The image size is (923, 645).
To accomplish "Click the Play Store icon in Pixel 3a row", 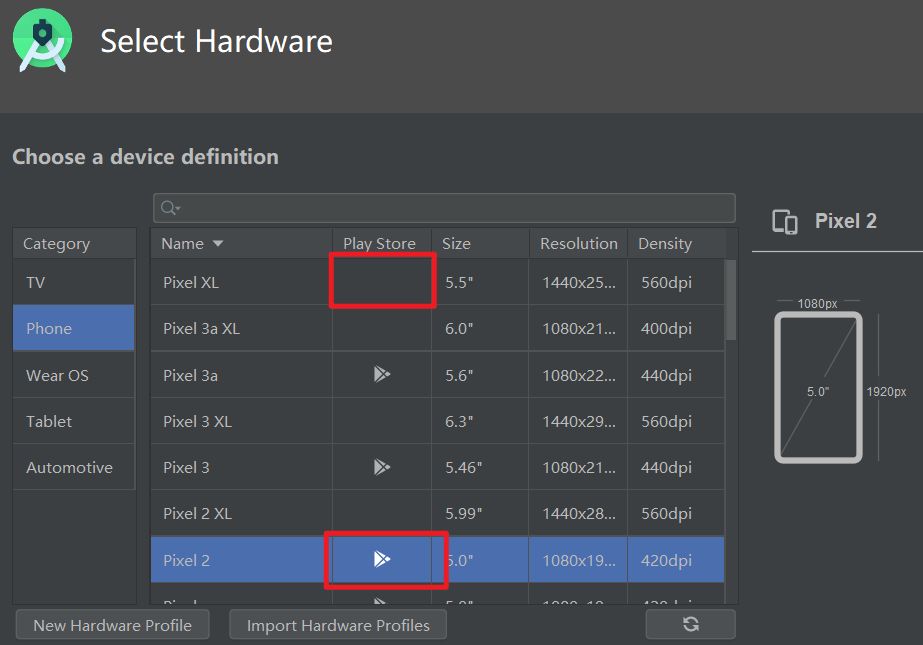I will click(x=382, y=374).
